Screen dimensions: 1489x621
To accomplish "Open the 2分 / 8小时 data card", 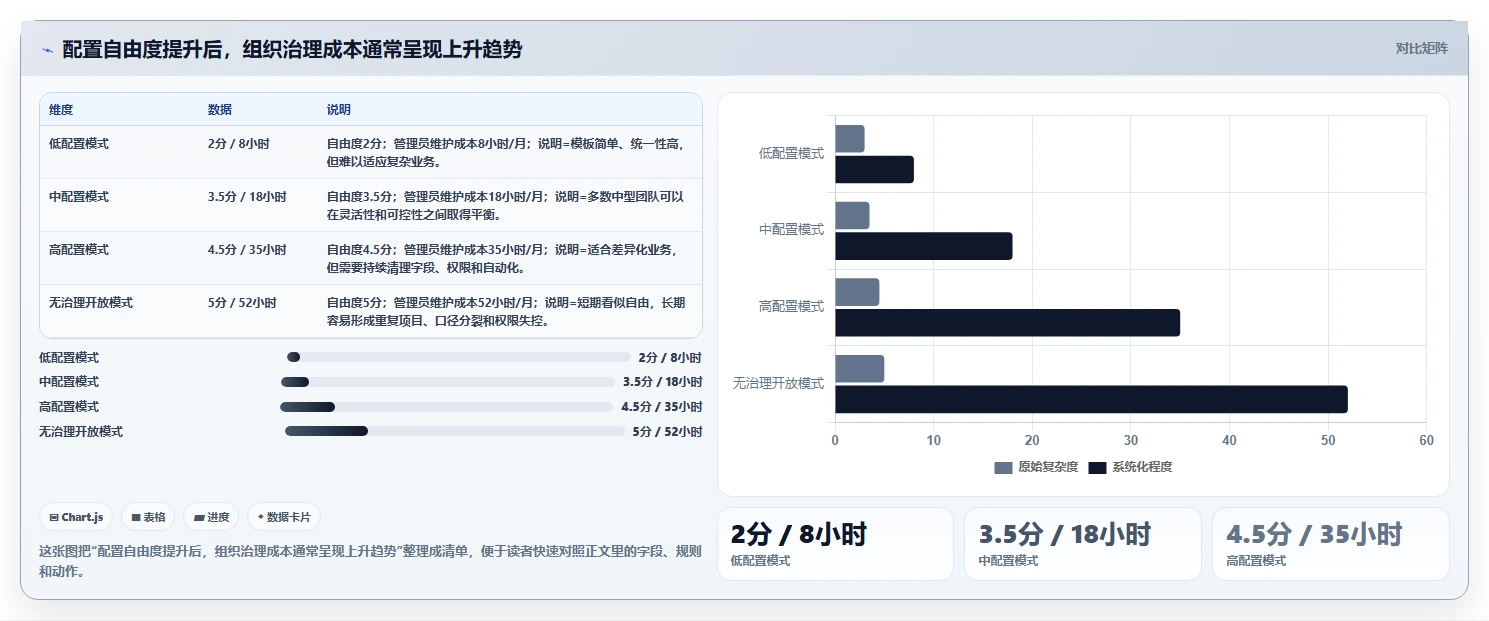I will pyautogui.click(x=835, y=544).
